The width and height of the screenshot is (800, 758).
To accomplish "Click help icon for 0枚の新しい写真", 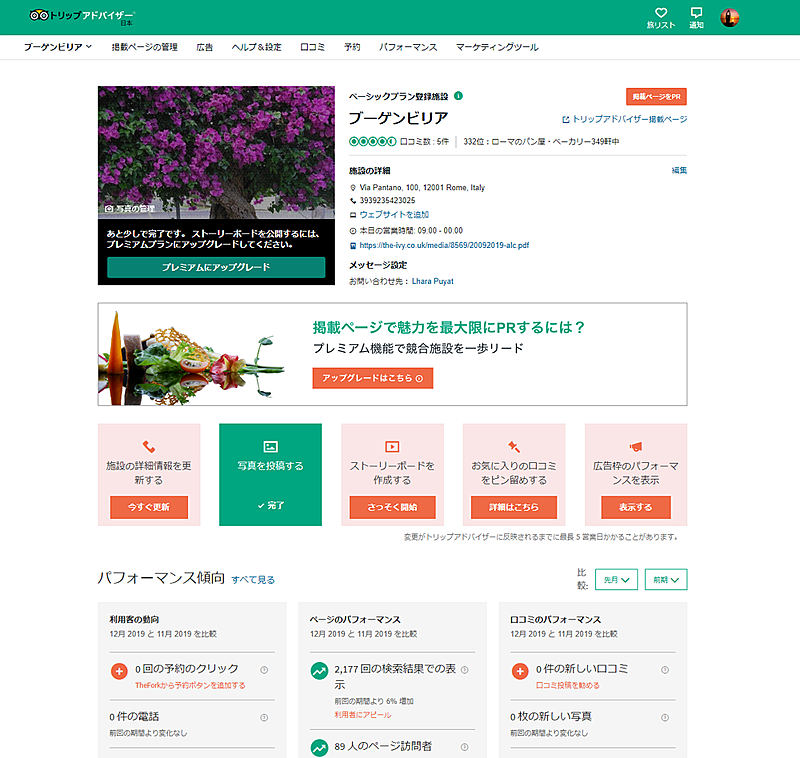I will coord(665,718).
